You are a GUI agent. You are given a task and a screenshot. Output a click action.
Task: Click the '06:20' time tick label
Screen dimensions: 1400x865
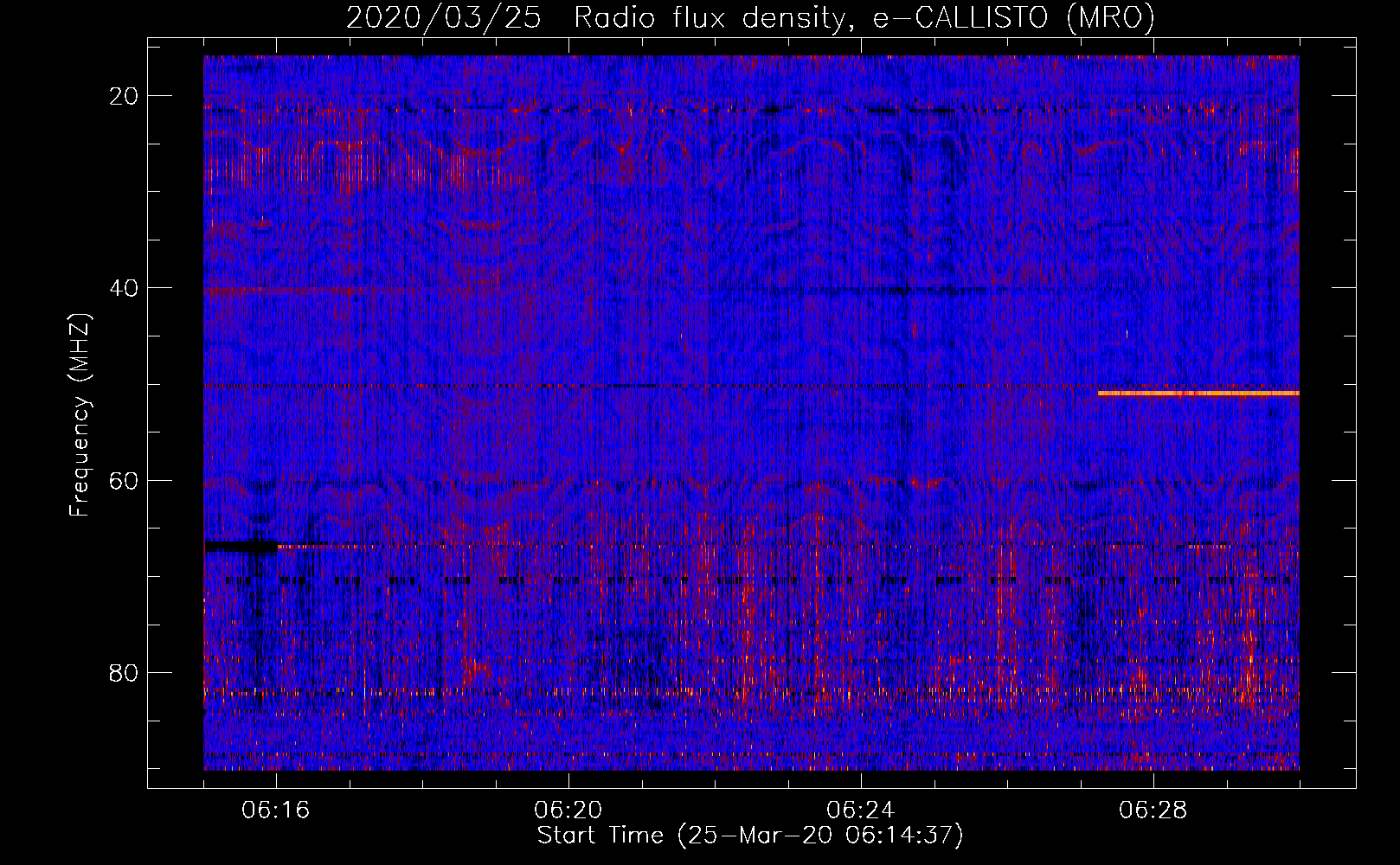(x=568, y=811)
